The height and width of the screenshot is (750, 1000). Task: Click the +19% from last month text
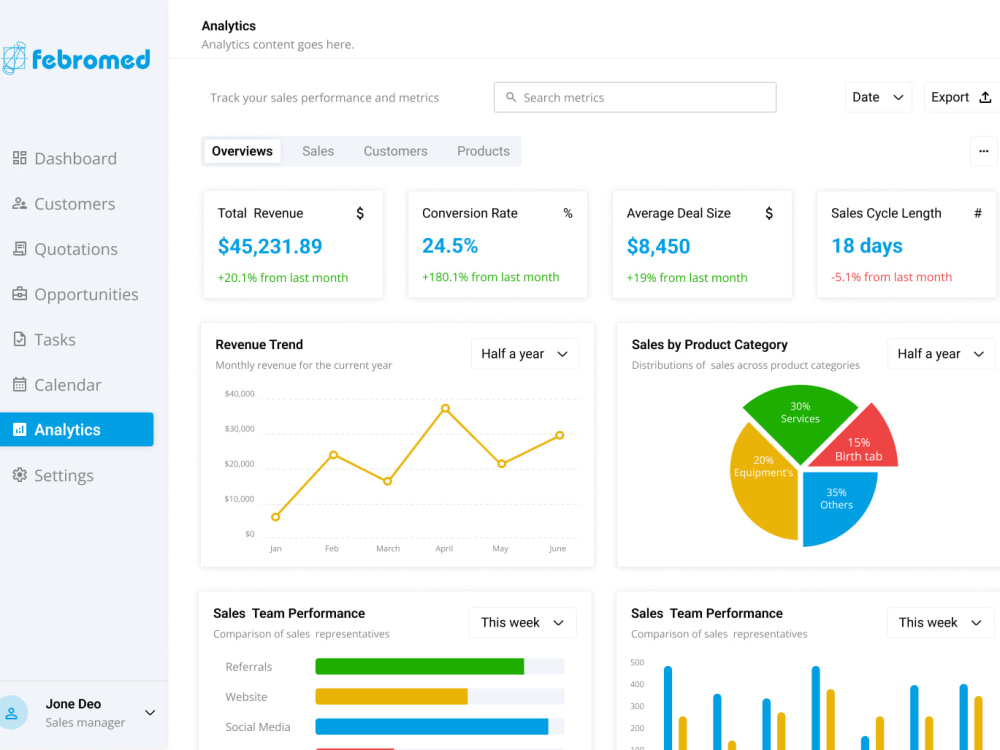[x=687, y=277]
